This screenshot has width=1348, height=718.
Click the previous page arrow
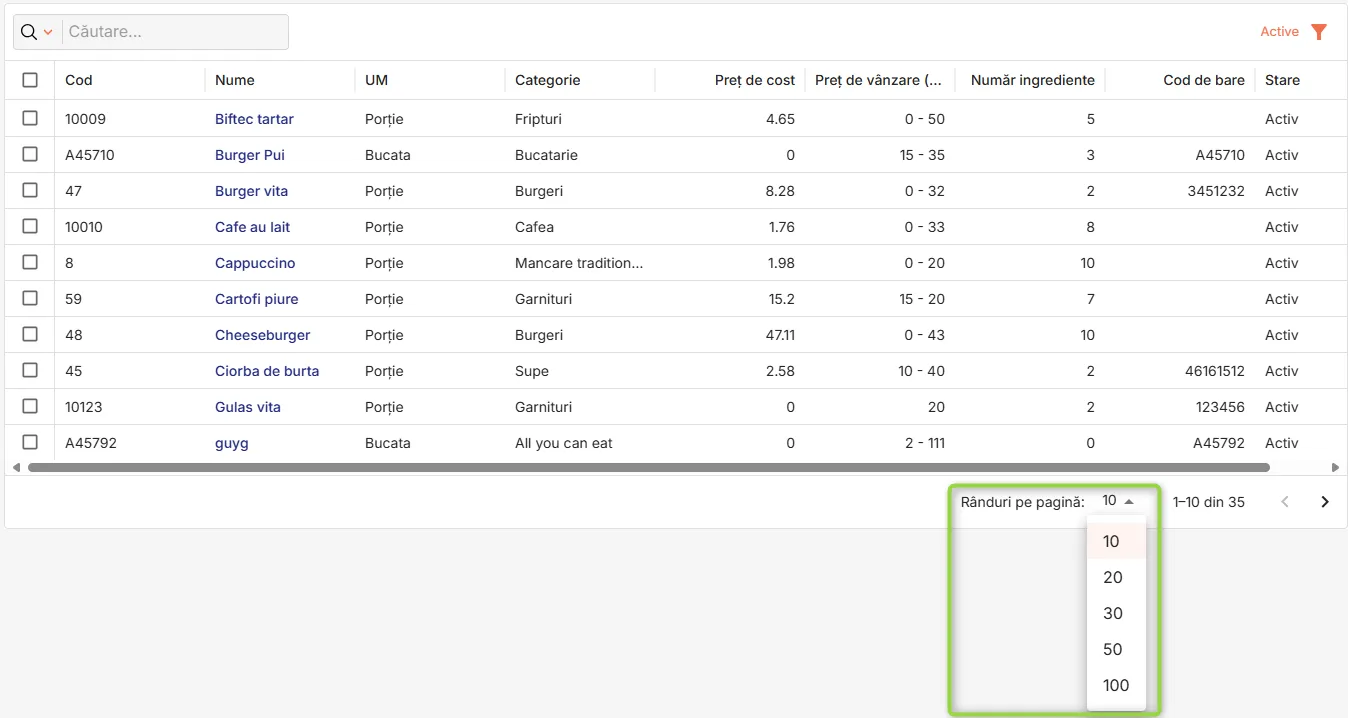[1285, 502]
